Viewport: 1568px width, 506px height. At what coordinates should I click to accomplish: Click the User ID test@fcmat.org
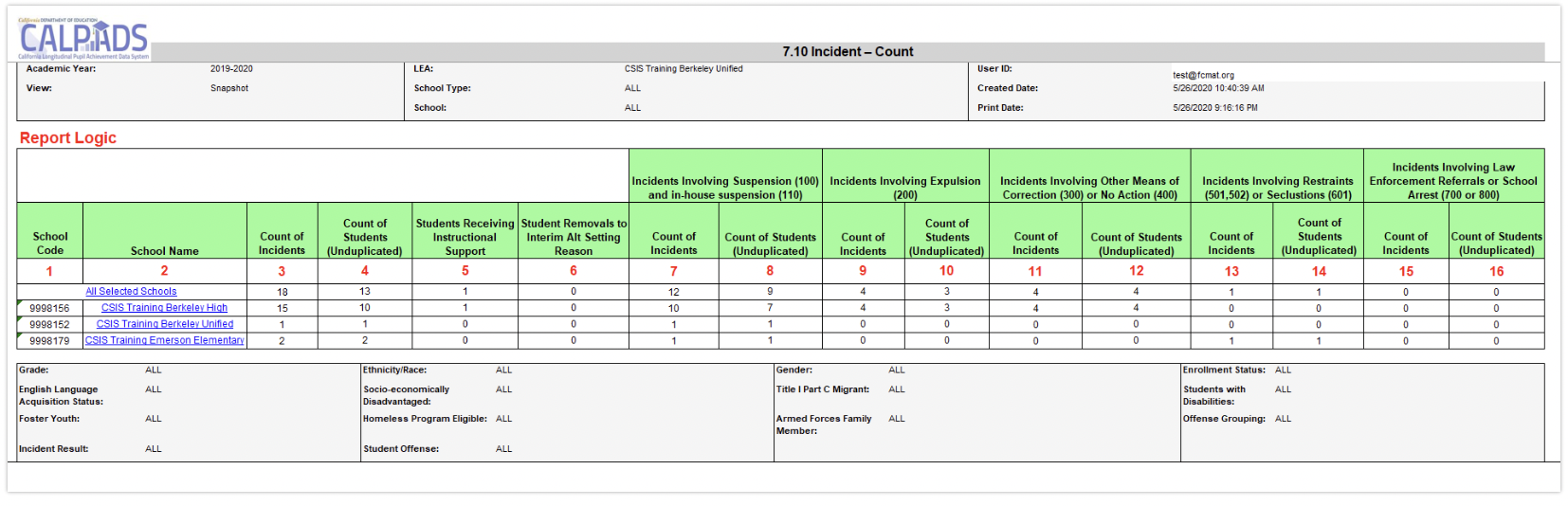1203,75
